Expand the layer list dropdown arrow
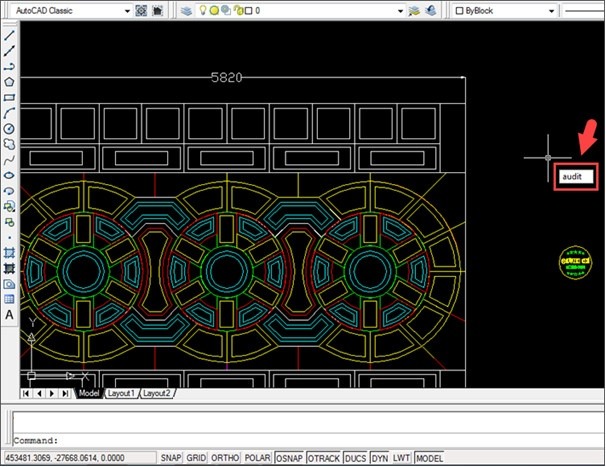The height and width of the screenshot is (467, 606). 400,11
